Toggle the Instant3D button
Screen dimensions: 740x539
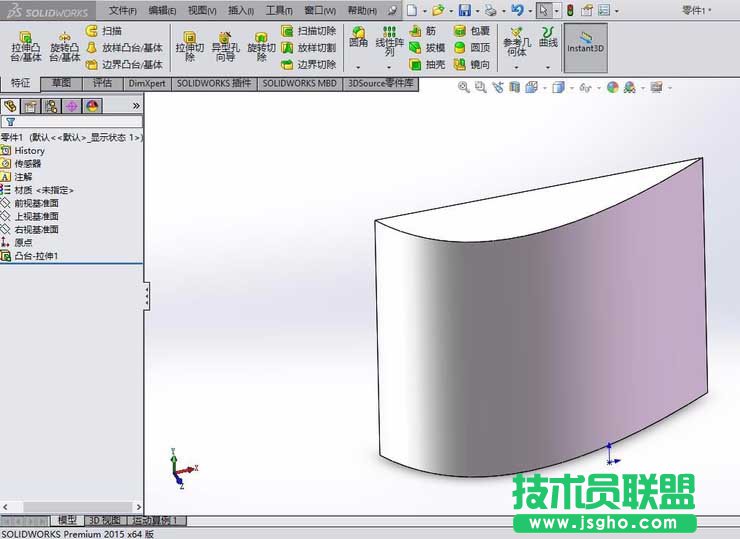[x=585, y=47]
